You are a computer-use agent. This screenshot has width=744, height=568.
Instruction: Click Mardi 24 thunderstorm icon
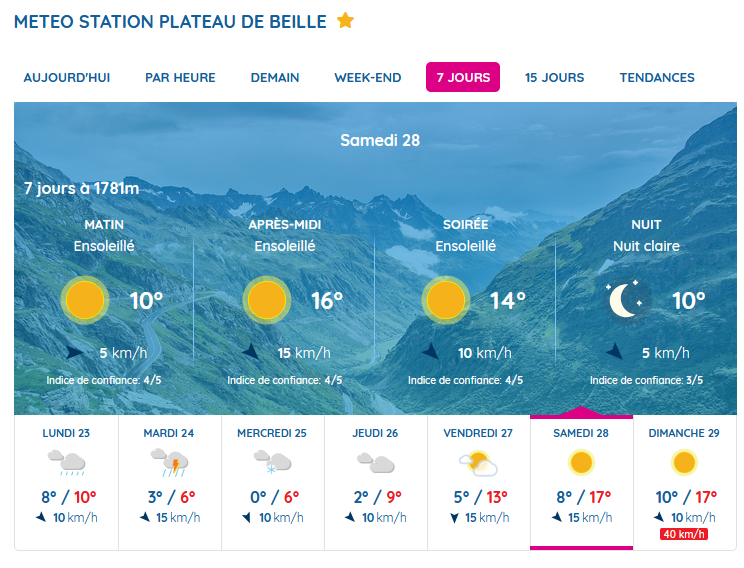pyautogui.click(x=171, y=463)
